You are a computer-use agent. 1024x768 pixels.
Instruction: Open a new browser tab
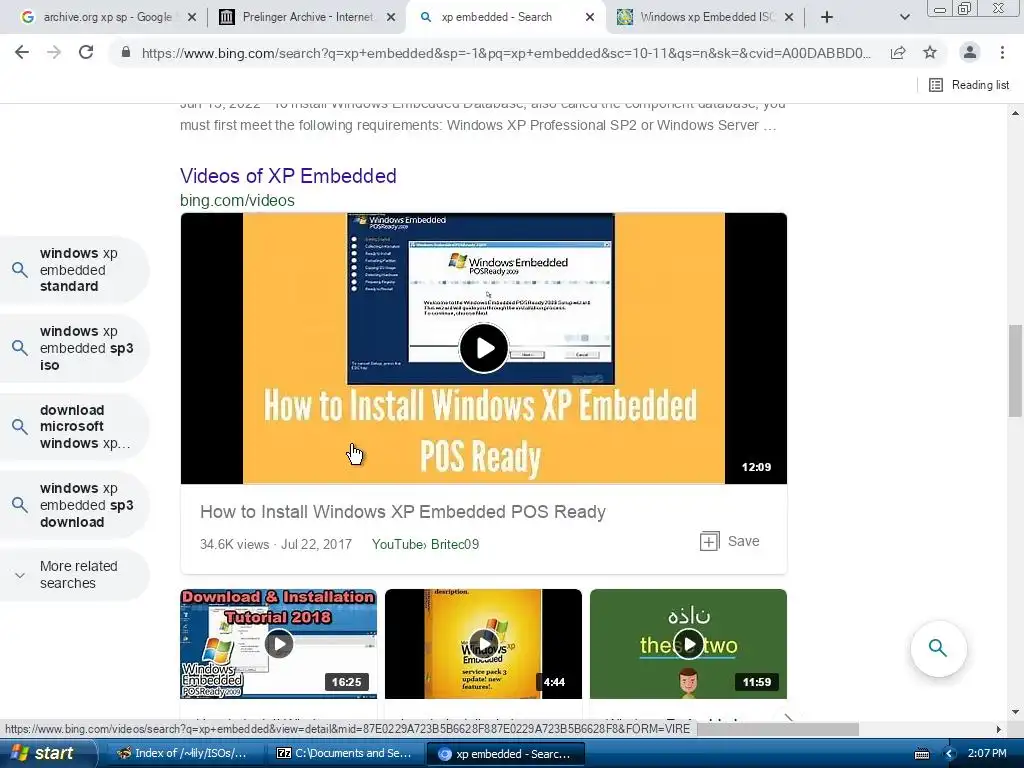[x=827, y=17]
